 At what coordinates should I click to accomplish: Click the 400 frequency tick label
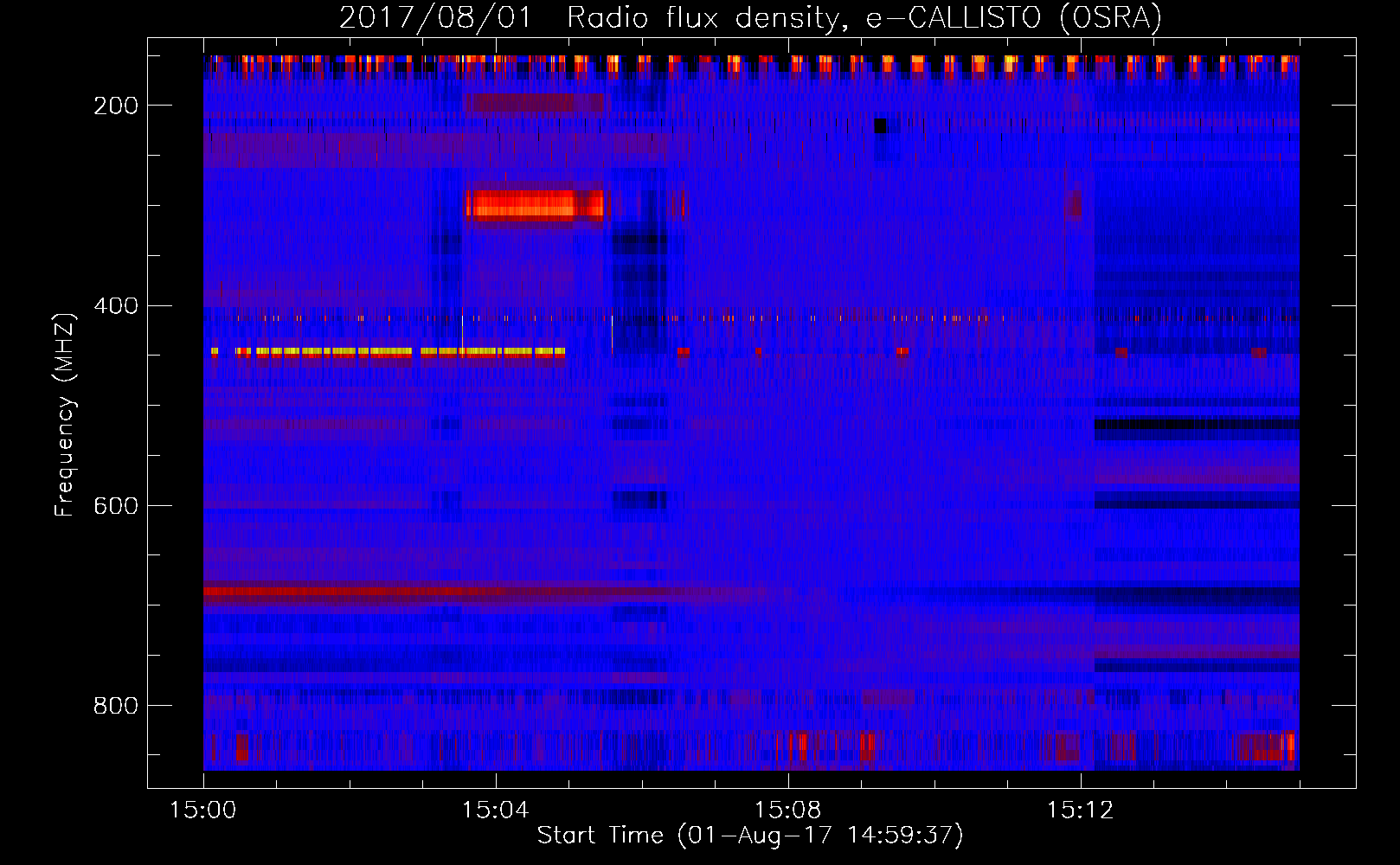pos(116,306)
